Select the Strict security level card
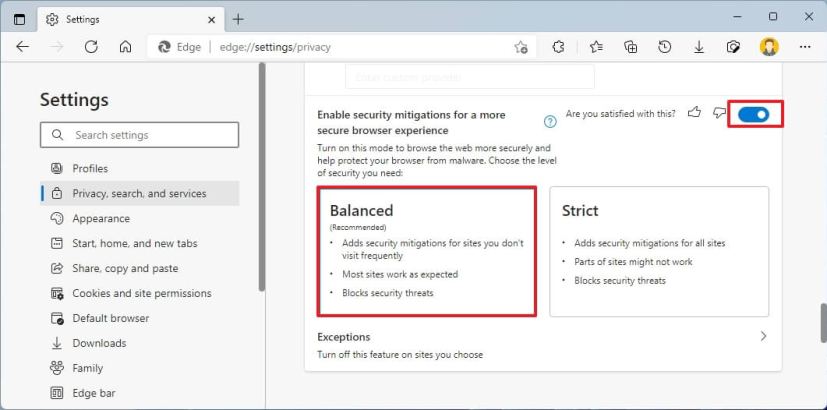The height and width of the screenshot is (410, 827). (x=659, y=251)
